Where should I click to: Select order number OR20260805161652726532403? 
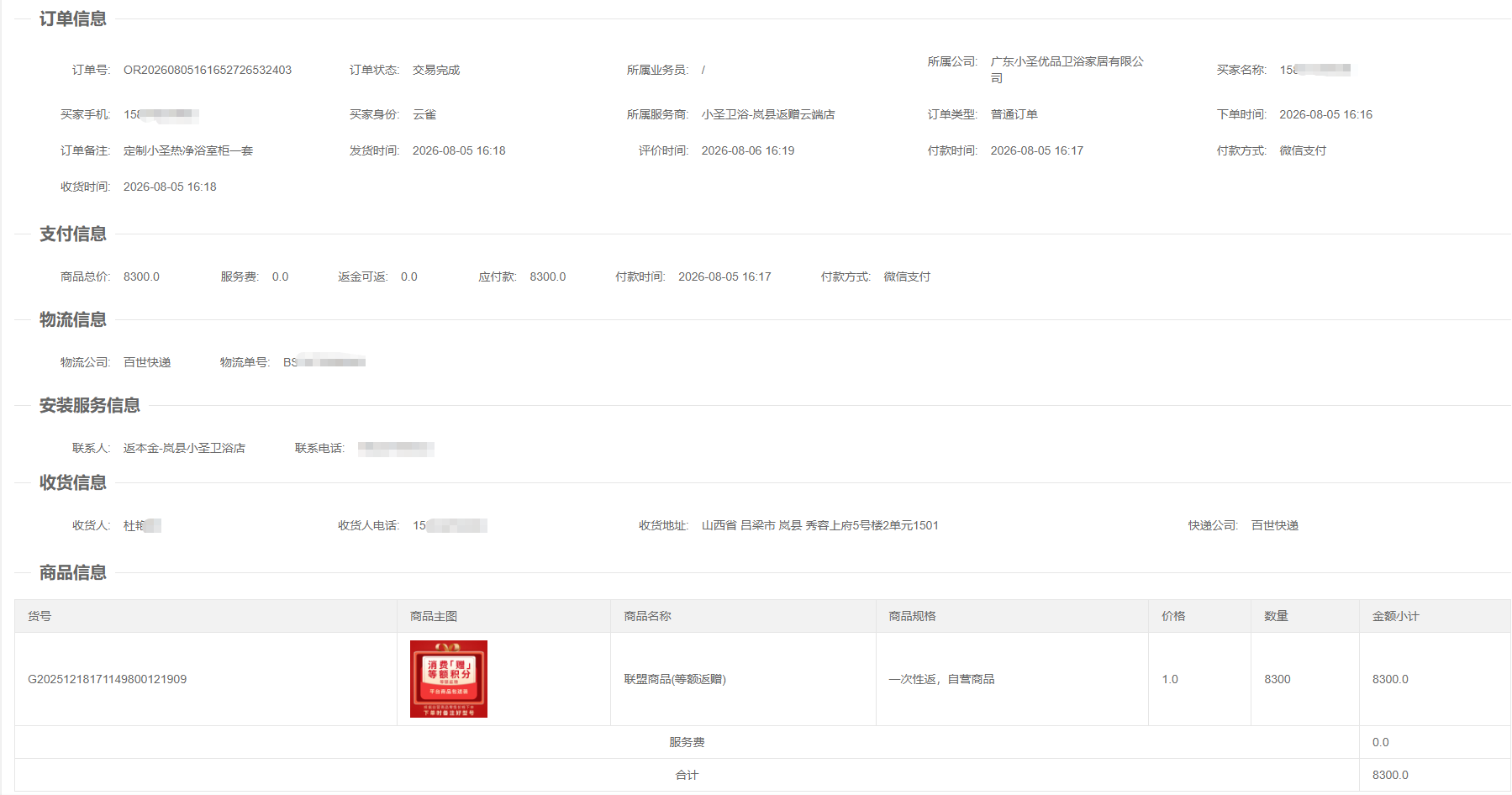click(208, 70)
